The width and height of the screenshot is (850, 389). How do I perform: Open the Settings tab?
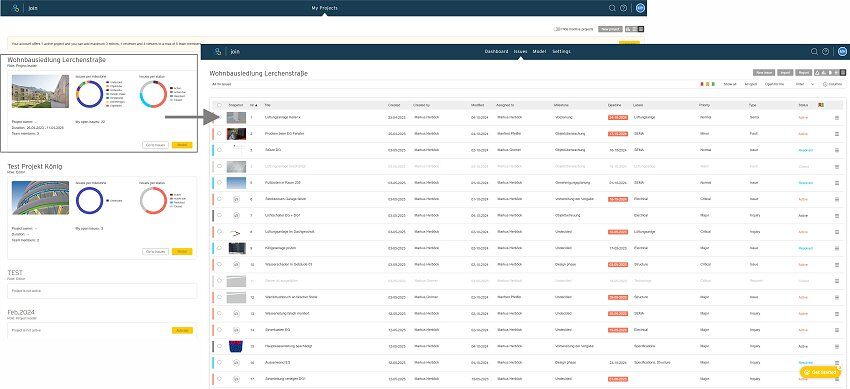click(x=561, y=51)
